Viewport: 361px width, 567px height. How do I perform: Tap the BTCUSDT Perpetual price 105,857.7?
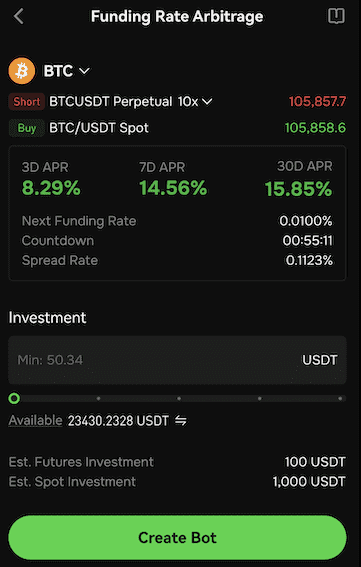(317, 102)
